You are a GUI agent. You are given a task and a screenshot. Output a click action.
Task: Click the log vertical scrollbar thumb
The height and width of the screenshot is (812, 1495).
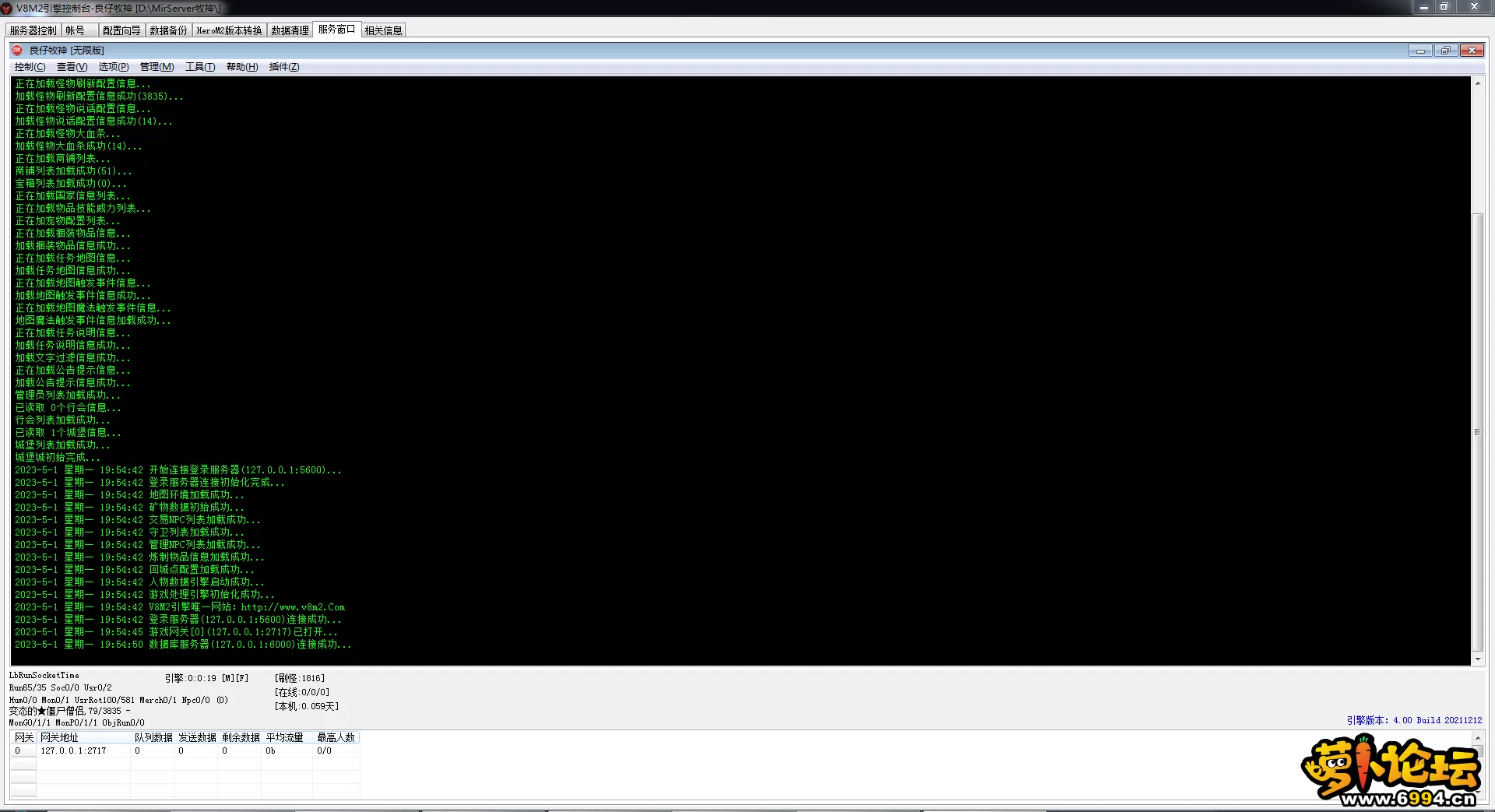tap(1477, 432)
